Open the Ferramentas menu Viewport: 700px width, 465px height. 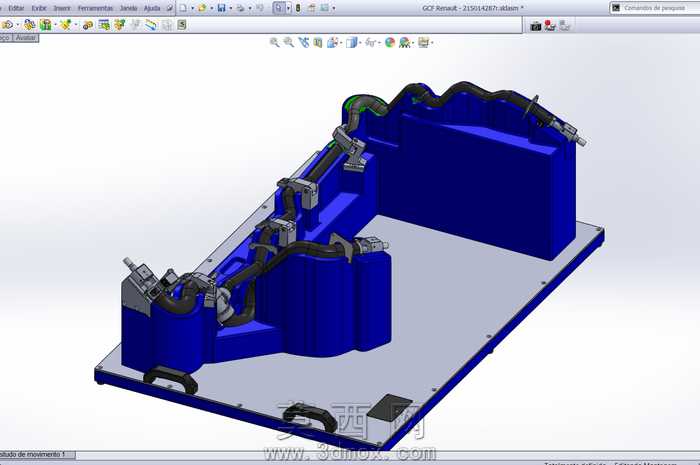[x=96, y=8]
